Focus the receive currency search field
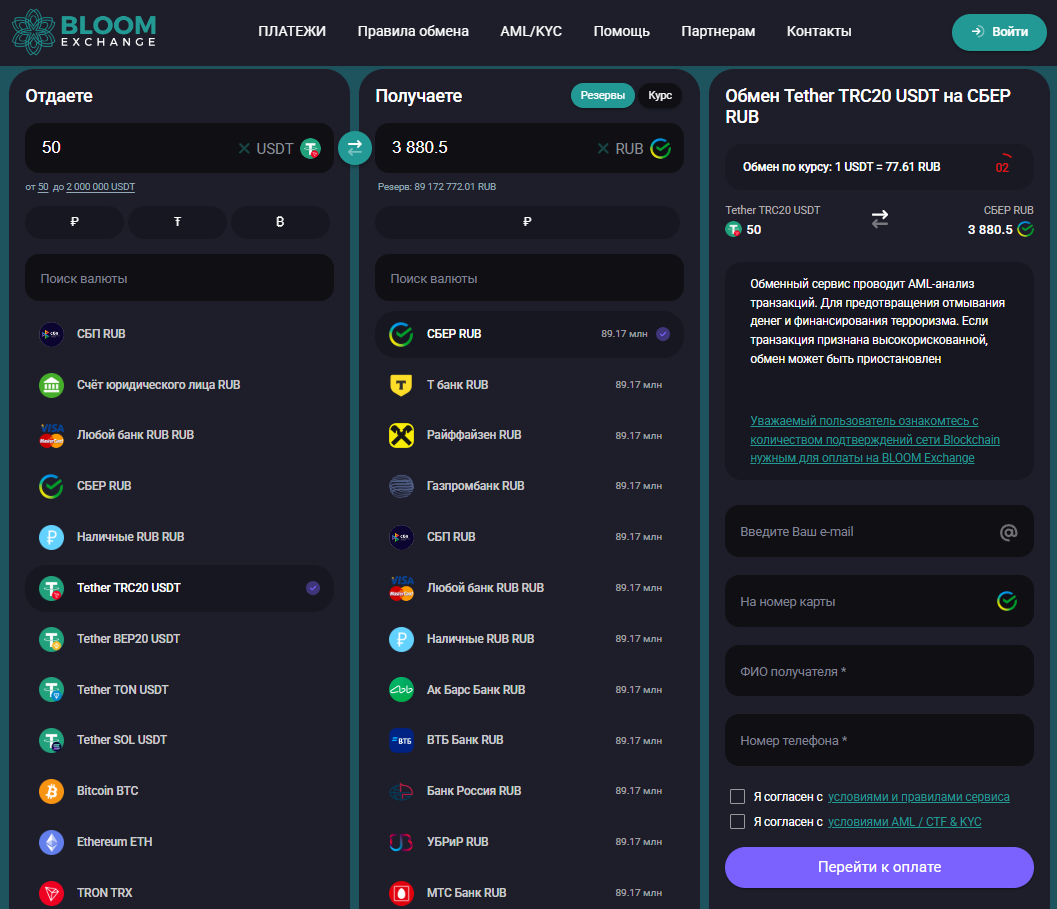1057x909 pixels. pyautogui.click(x=529, y=278)
